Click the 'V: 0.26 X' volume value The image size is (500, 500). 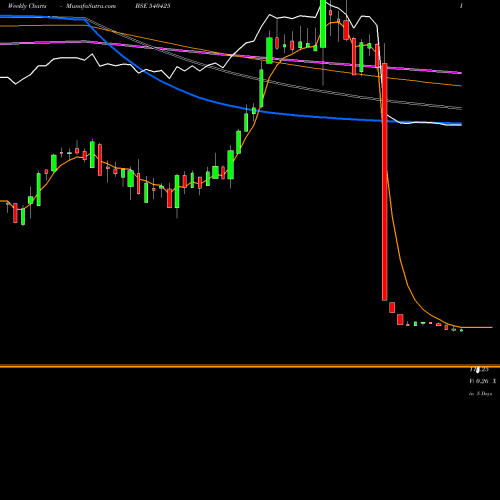[483, 381]
